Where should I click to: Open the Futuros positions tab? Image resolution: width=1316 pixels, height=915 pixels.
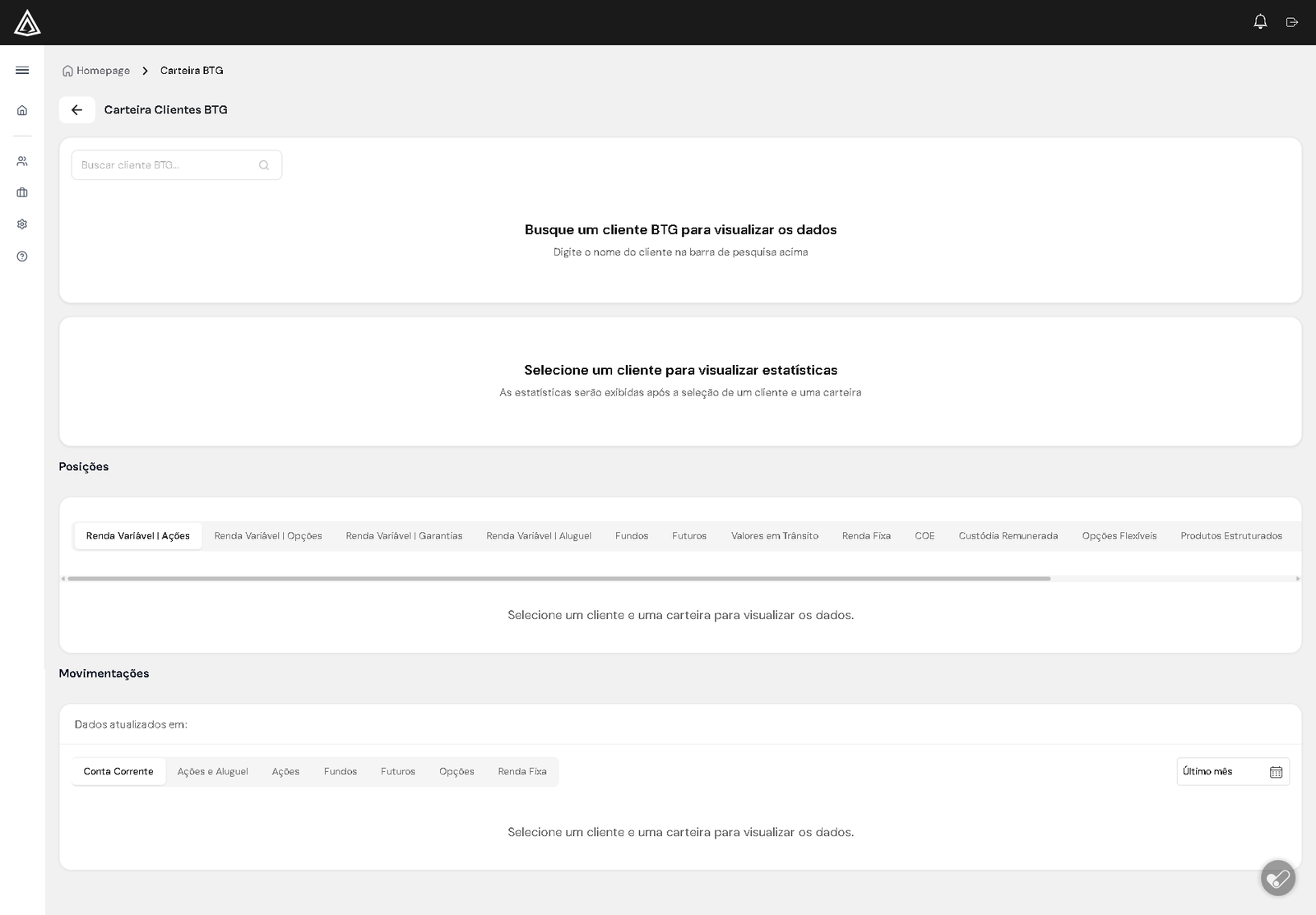689,535
